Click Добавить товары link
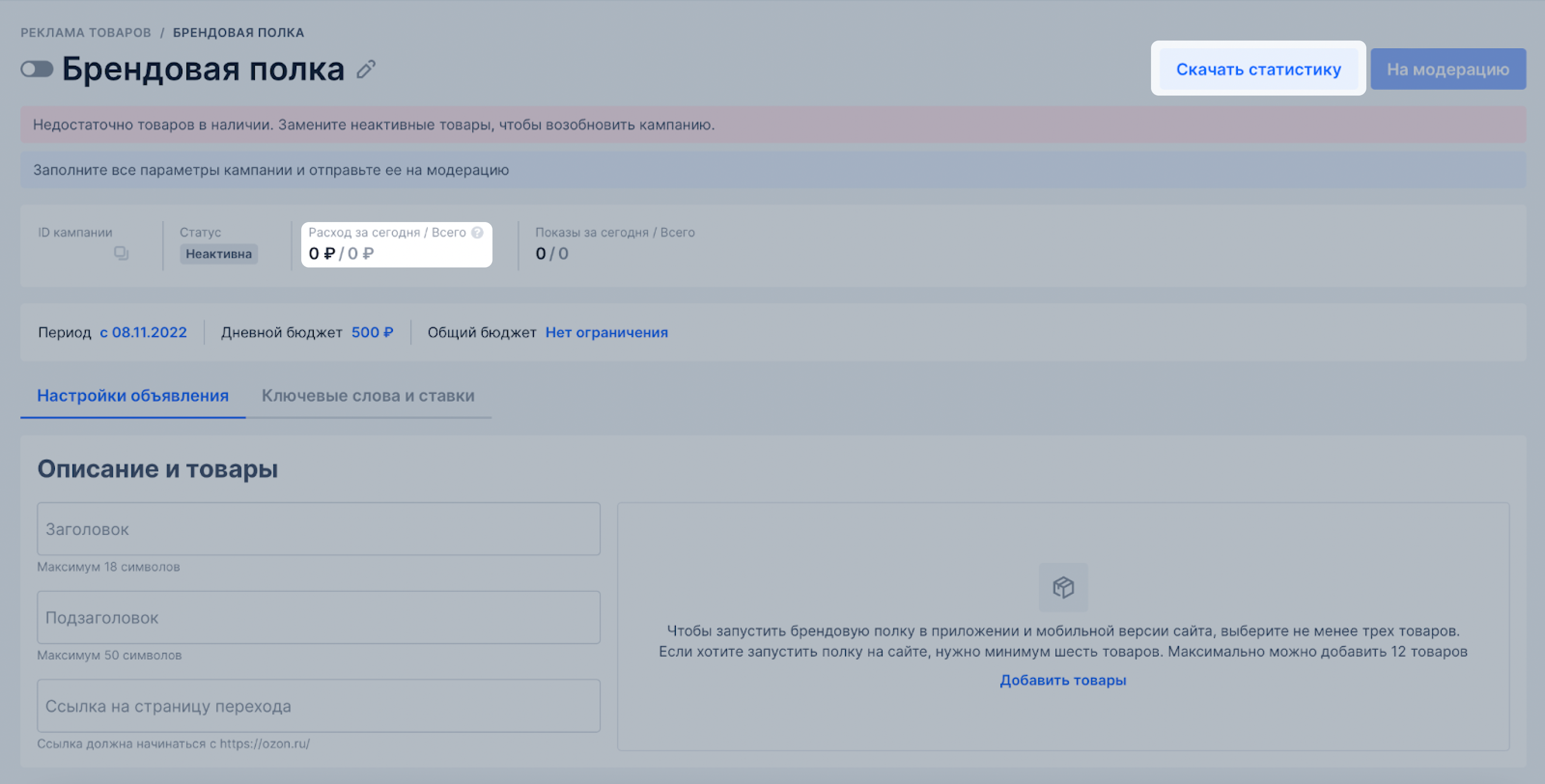Viewport: 1545px width, 784px height. coord(1063,680)
